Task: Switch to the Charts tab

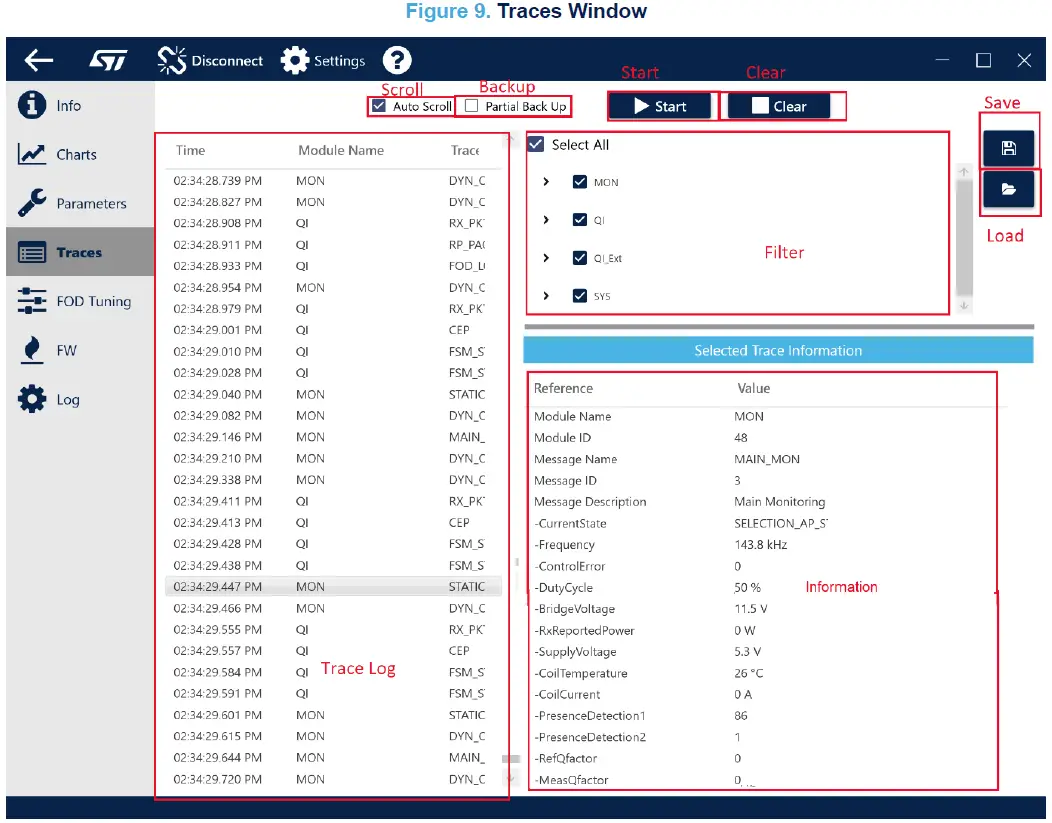Action: pyautogui.click(x=76, y=155)
